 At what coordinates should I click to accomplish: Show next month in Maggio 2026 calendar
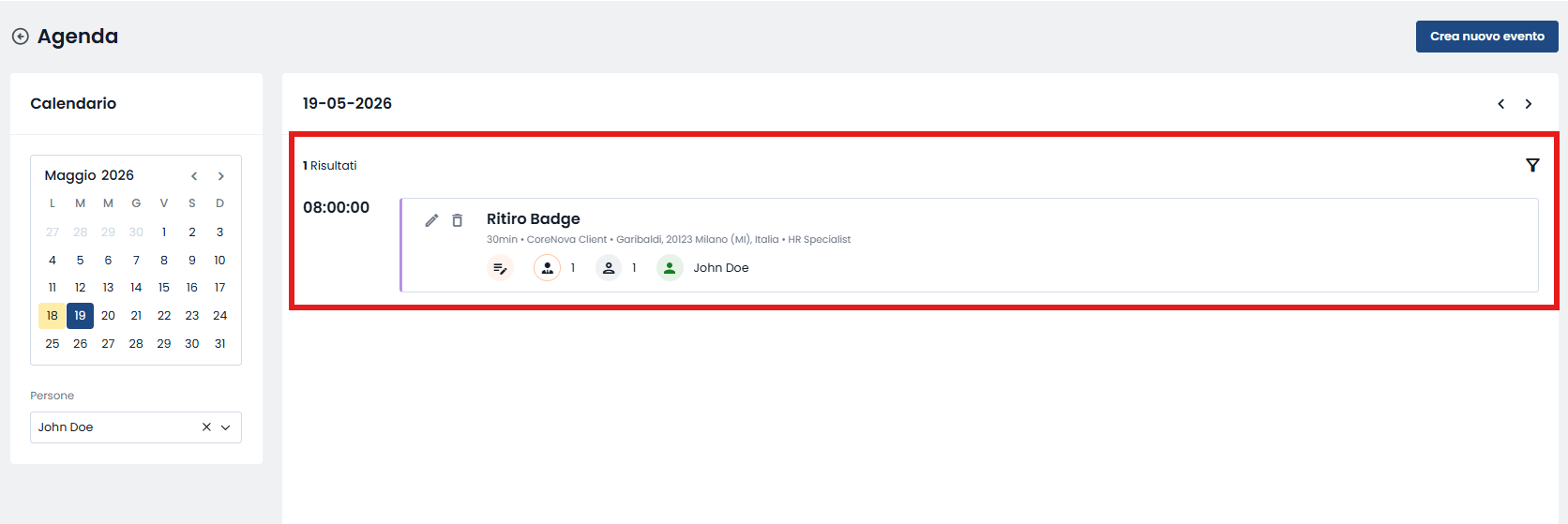(221, 176)
